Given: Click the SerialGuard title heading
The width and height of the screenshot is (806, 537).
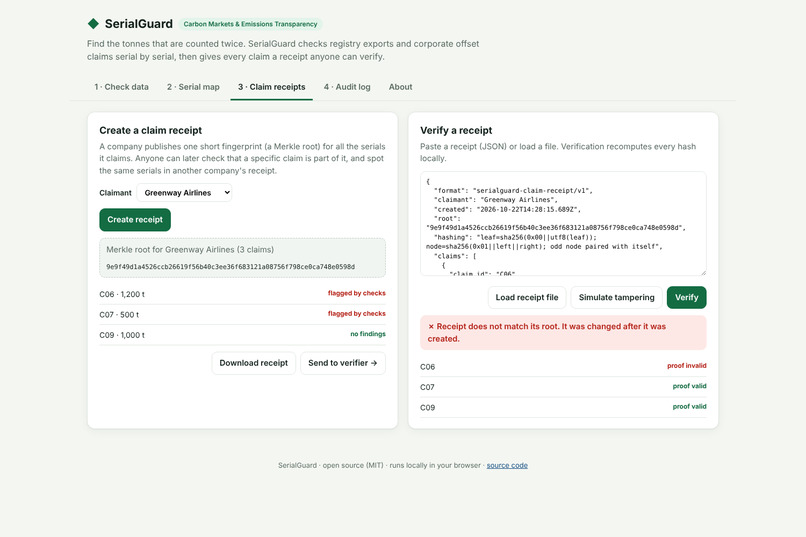Looking at the screenshot, I should 139,24.
